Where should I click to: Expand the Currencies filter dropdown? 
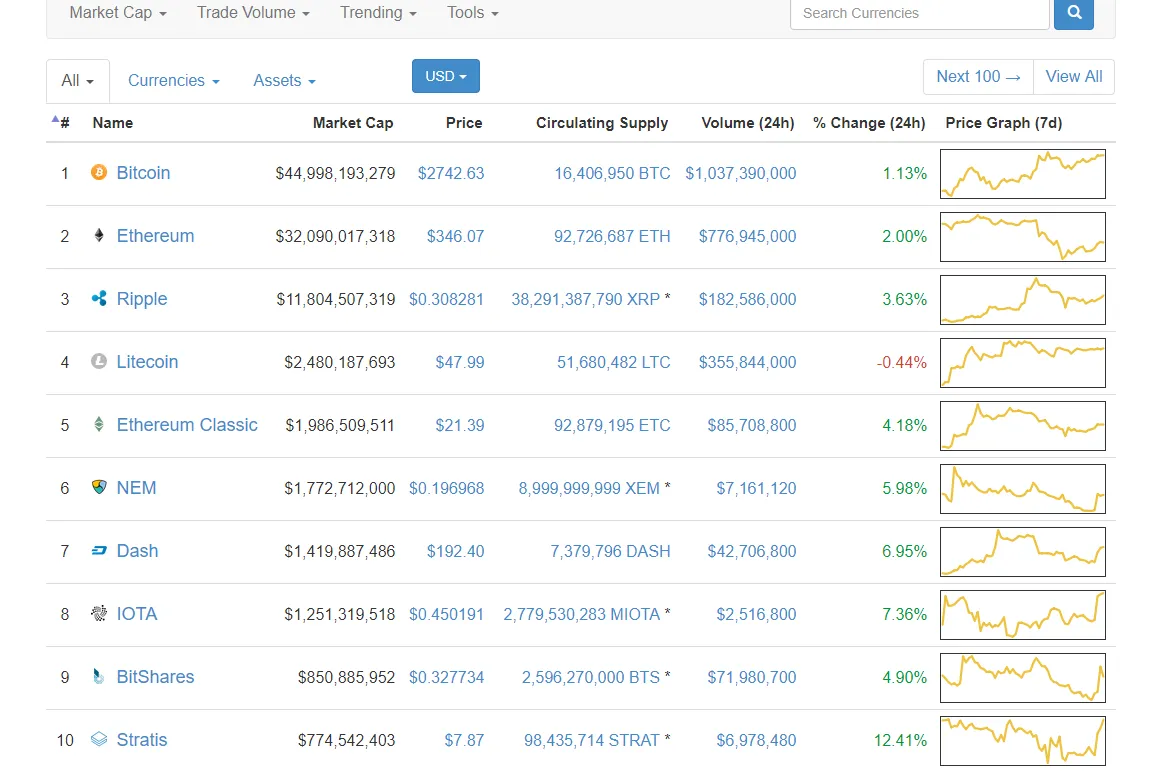pos(173,80)
